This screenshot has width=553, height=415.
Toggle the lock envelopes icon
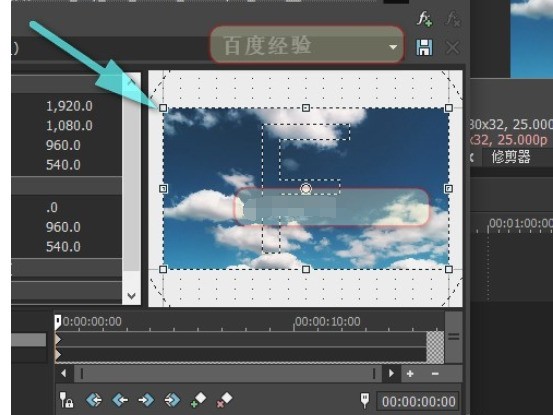pos(66,400)
